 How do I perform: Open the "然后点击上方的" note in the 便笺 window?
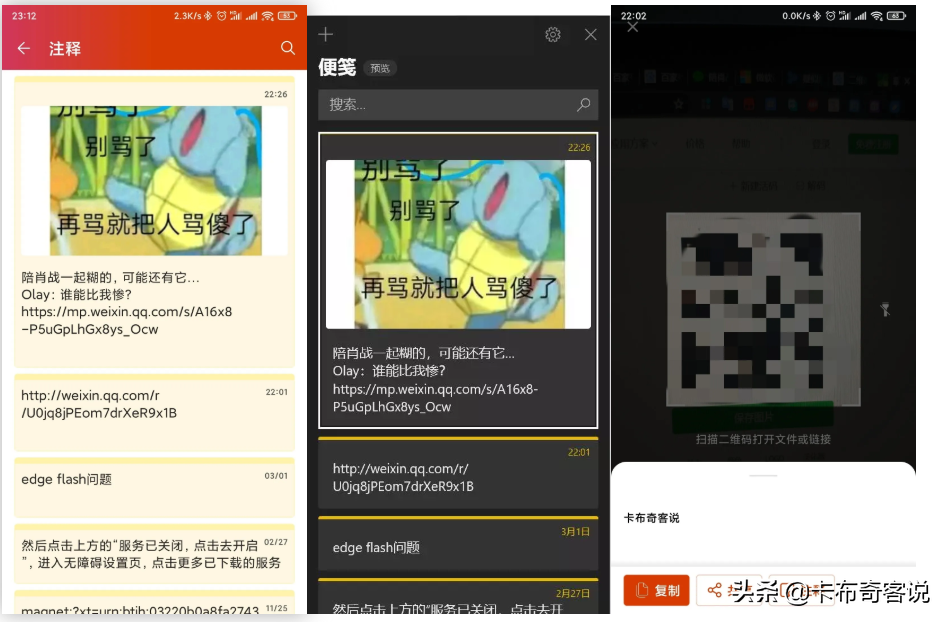click(x=458, y=596)
